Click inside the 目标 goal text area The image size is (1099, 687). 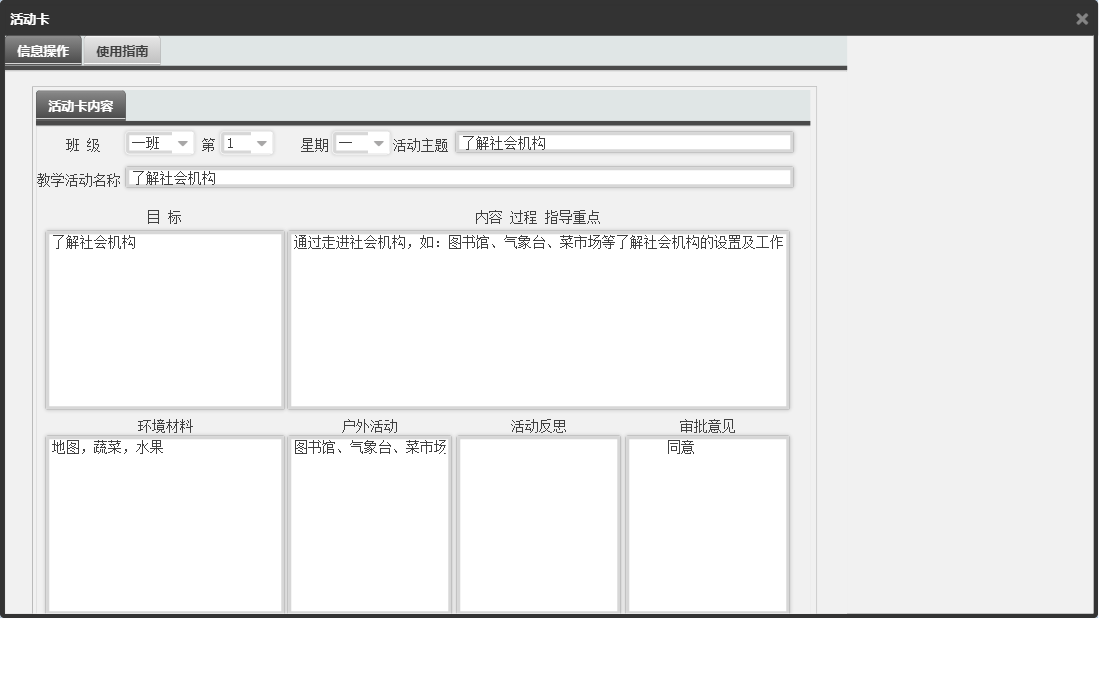click(164, 320)
